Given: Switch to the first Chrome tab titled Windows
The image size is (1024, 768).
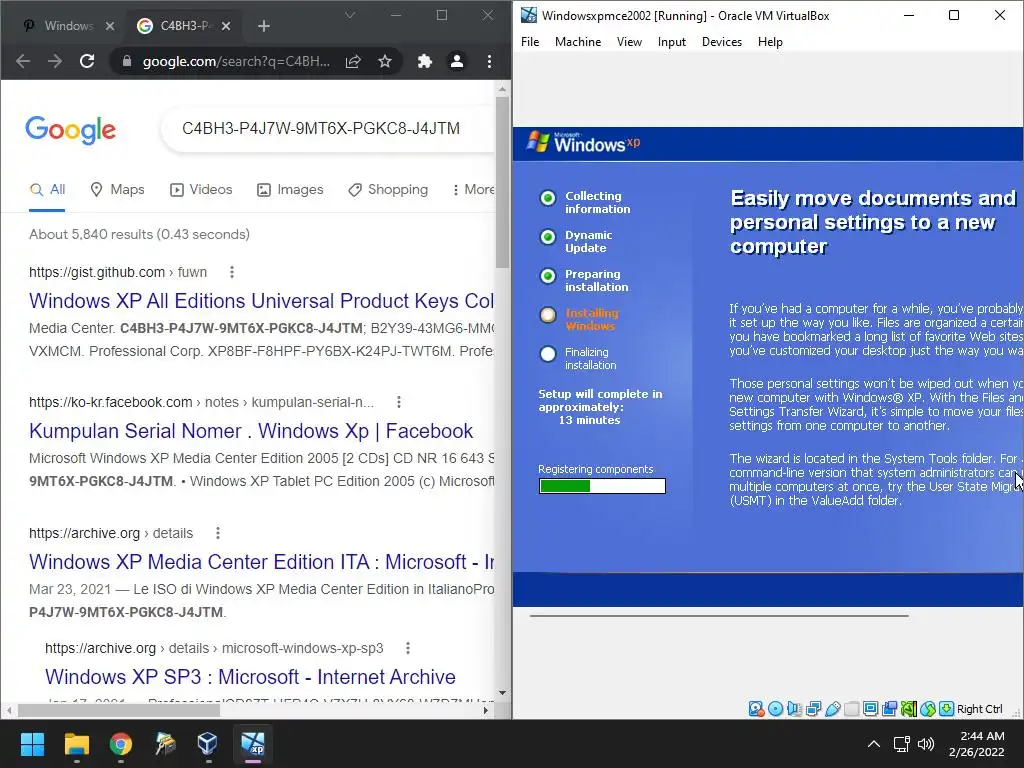Looking at the screenshot, I should (68, 26).
